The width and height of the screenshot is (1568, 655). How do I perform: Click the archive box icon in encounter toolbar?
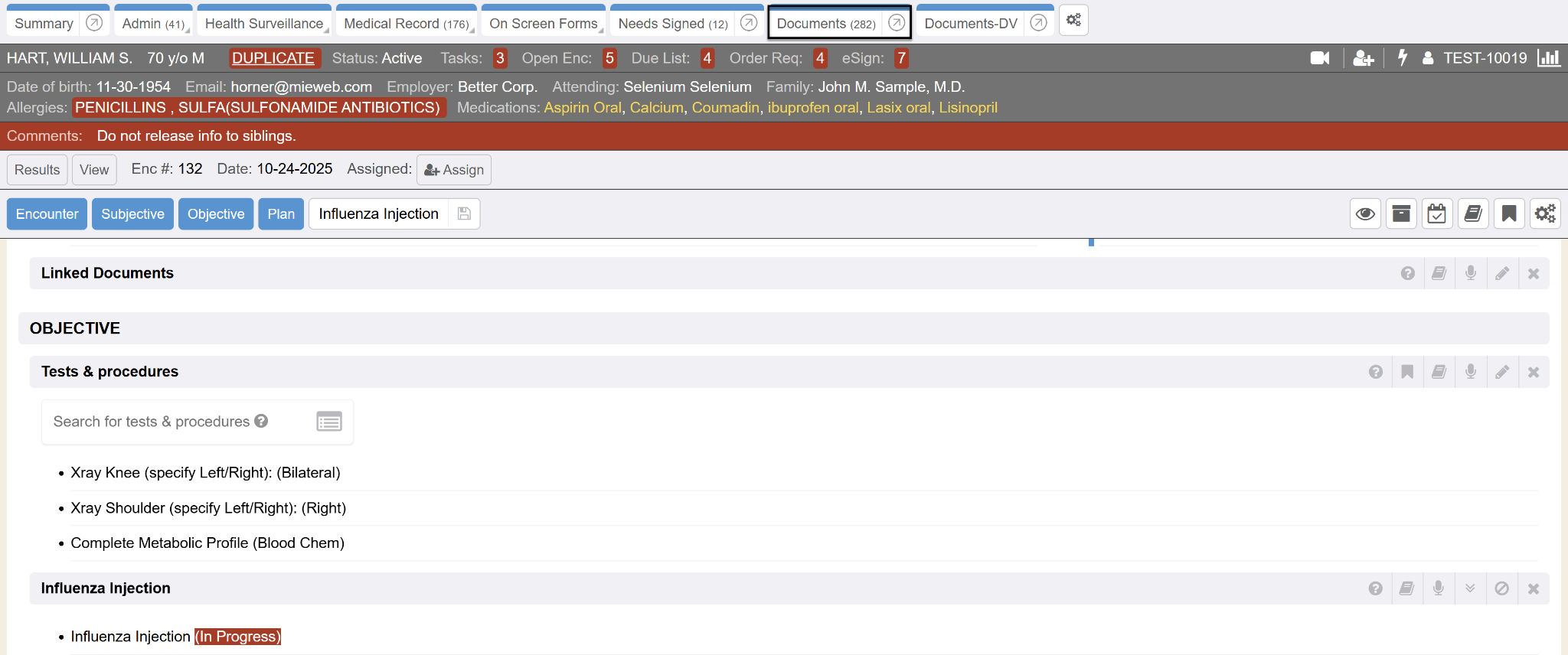click(1401, 213)
